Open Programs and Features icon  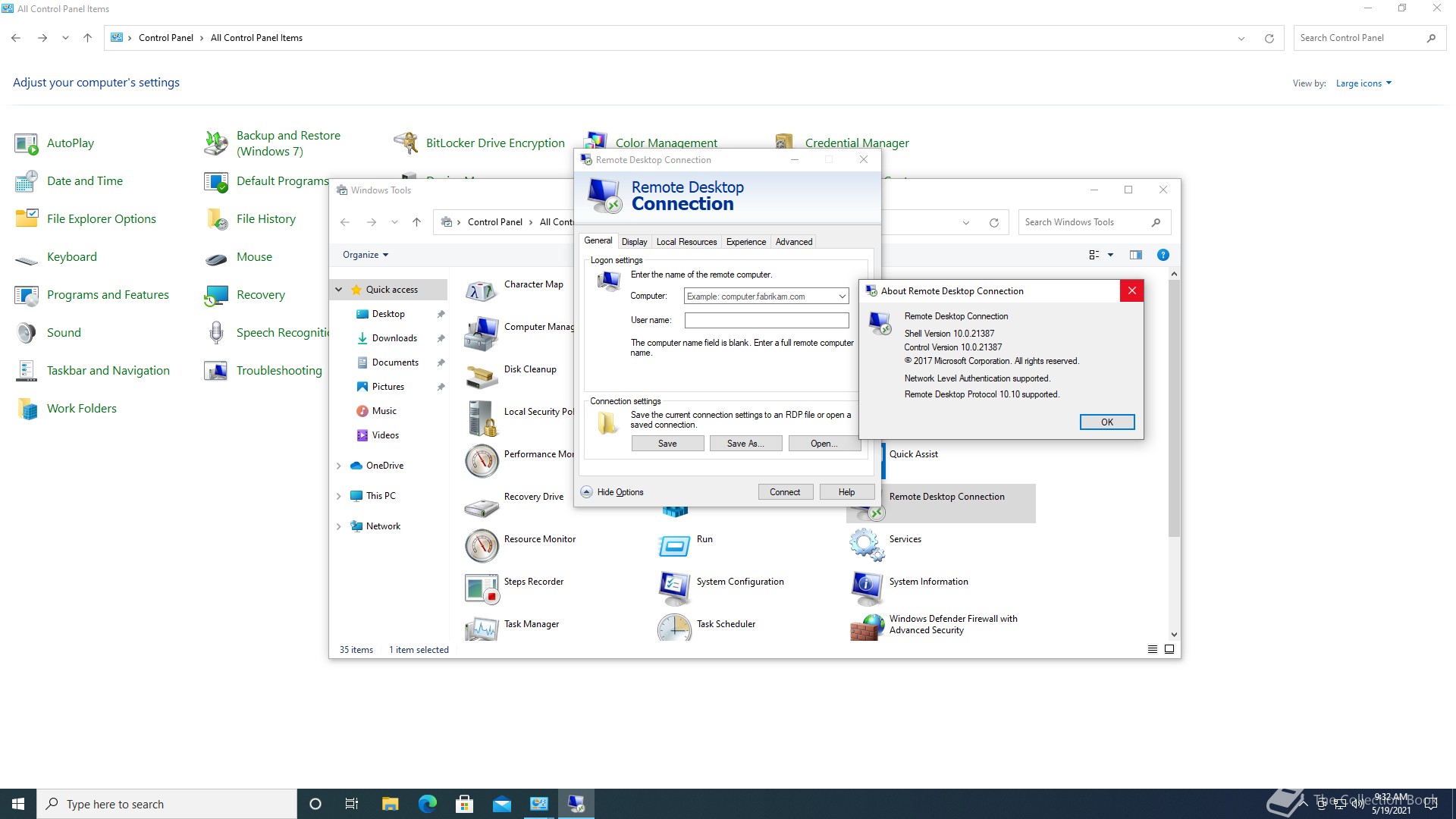[27, 295]
